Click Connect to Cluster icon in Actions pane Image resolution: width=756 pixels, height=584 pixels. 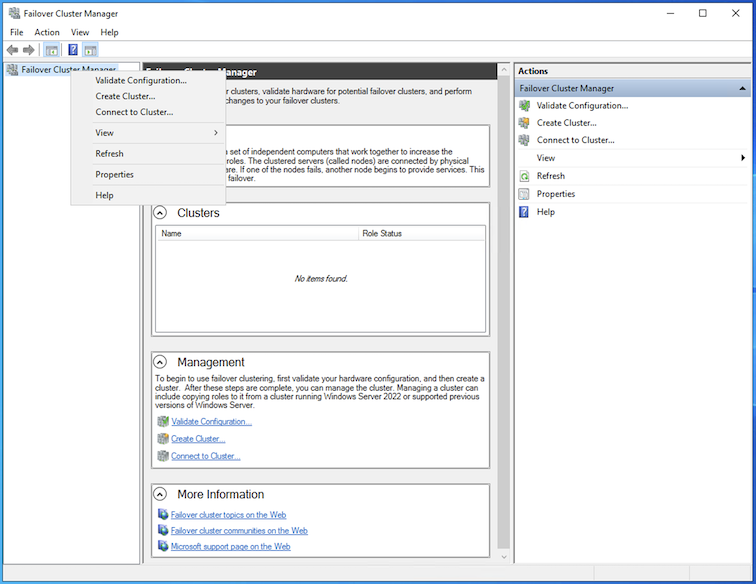pos(524,140)
